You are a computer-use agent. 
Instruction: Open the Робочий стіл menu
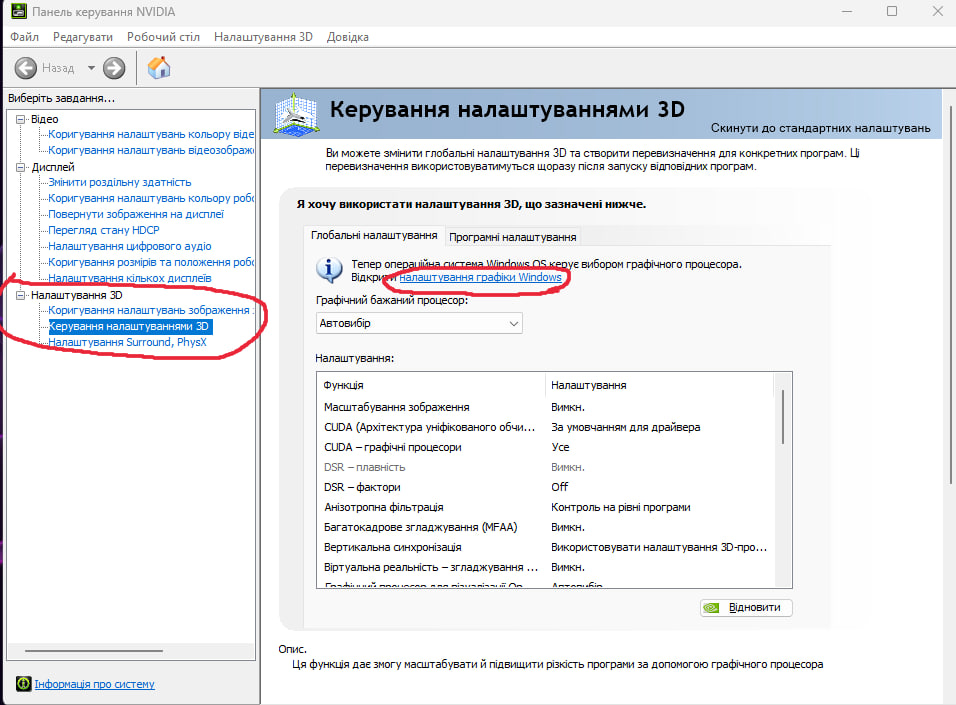pos(163,37)
